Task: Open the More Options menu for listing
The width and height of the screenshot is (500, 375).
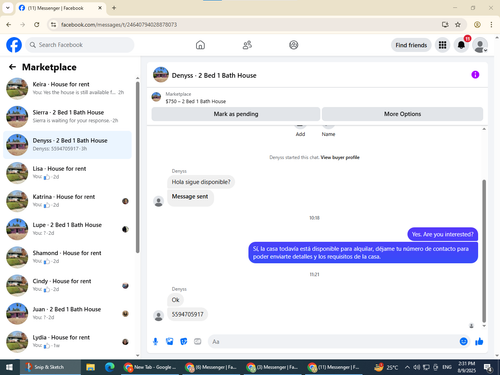Action: click(402, 114)
